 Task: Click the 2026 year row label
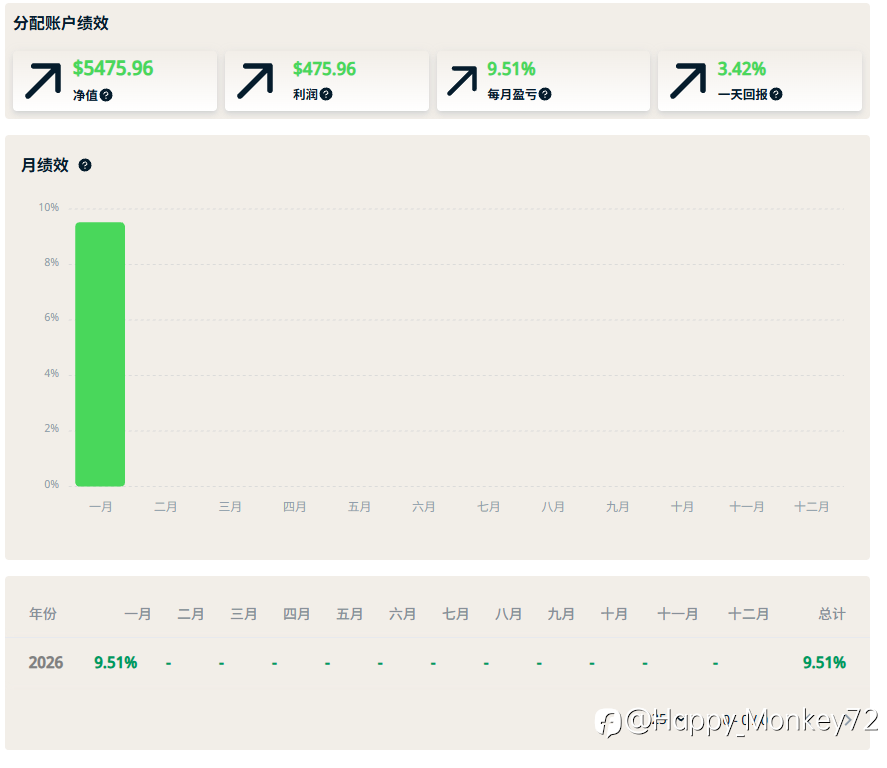pyautogui.click(x=46, y=662)
